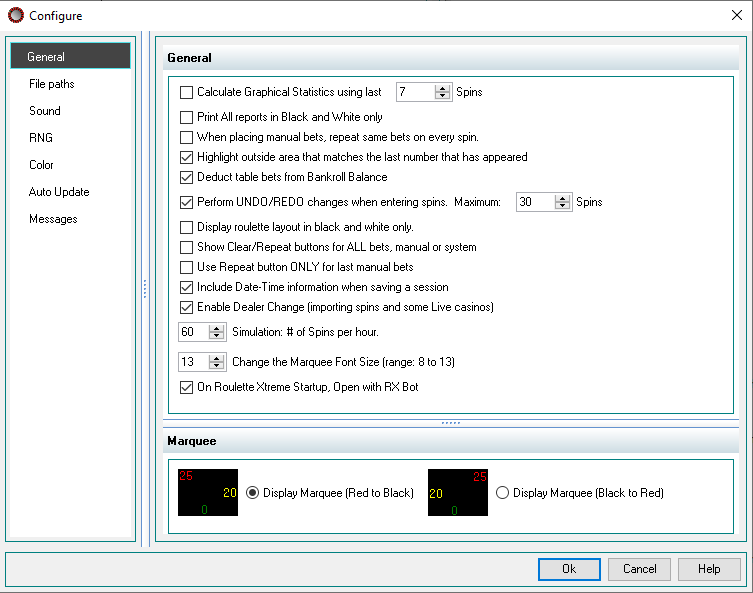This screenshot has width=753, height=593.
Task: Click the Red to Black marquee preview
Action: pos(208,493)
